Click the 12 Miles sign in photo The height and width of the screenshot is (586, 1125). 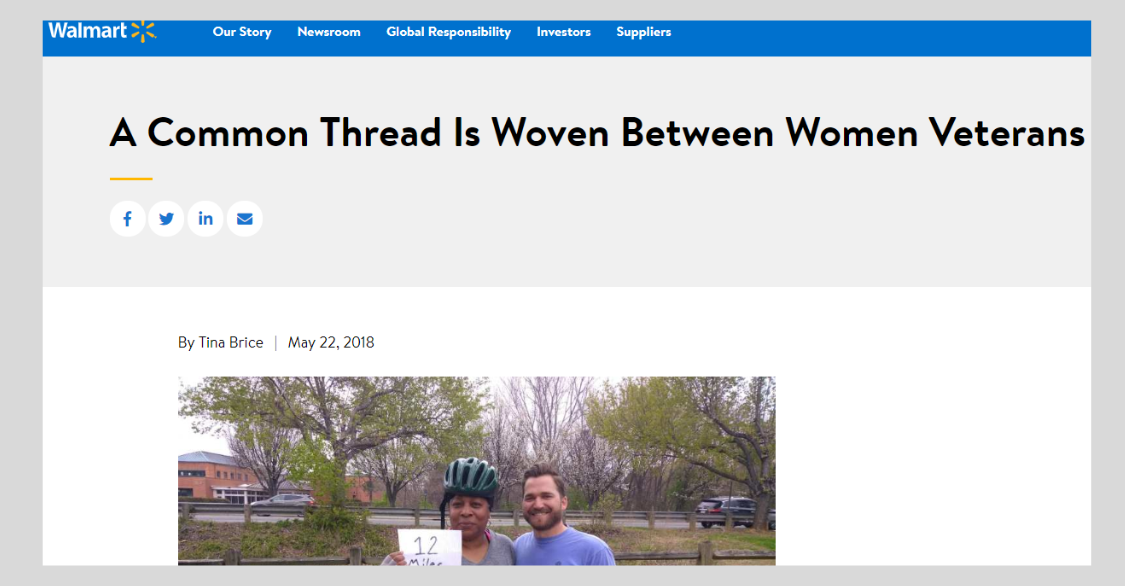pos(429,548)
